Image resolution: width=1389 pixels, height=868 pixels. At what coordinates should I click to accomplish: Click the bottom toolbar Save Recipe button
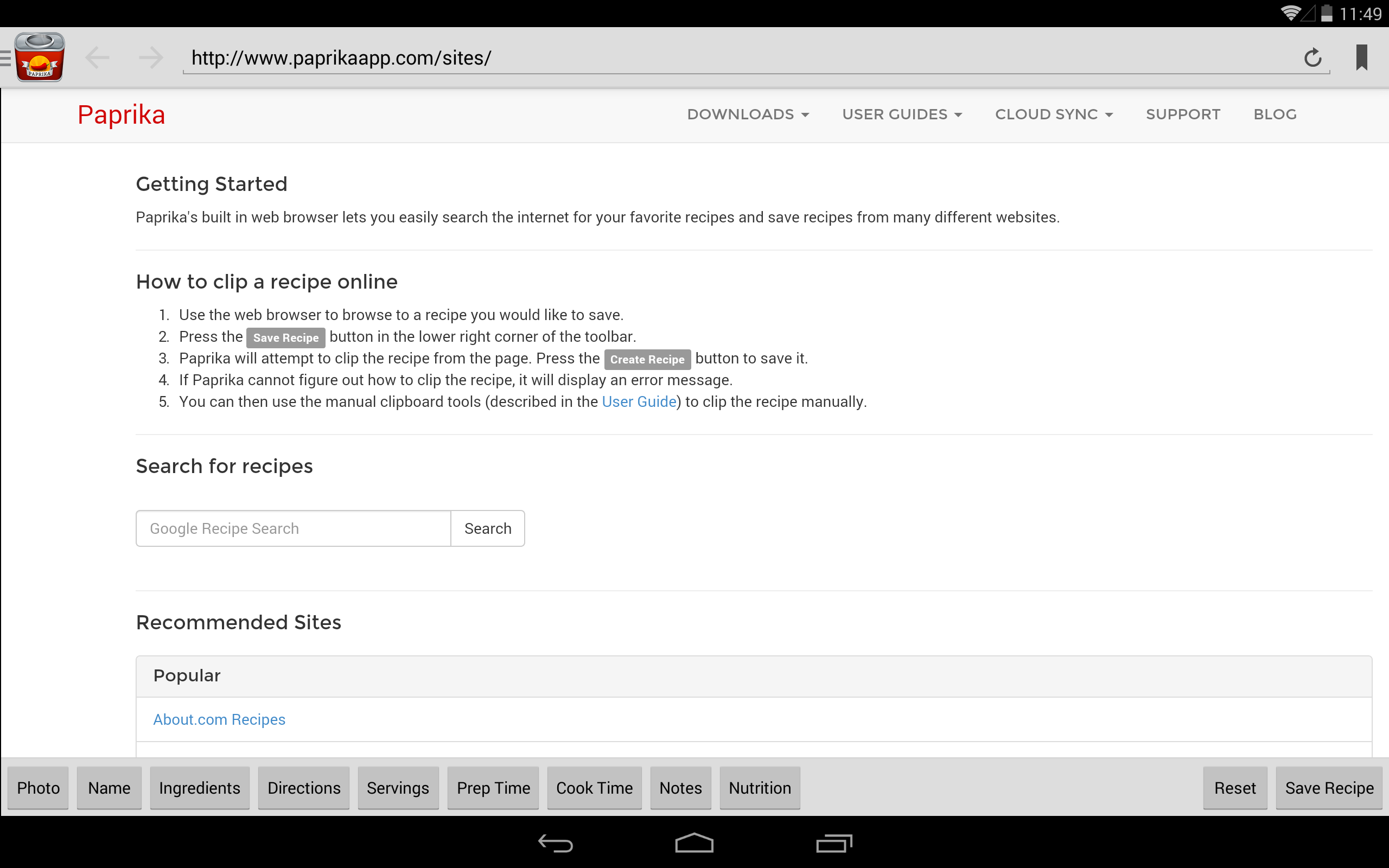tap(1329, 788)
